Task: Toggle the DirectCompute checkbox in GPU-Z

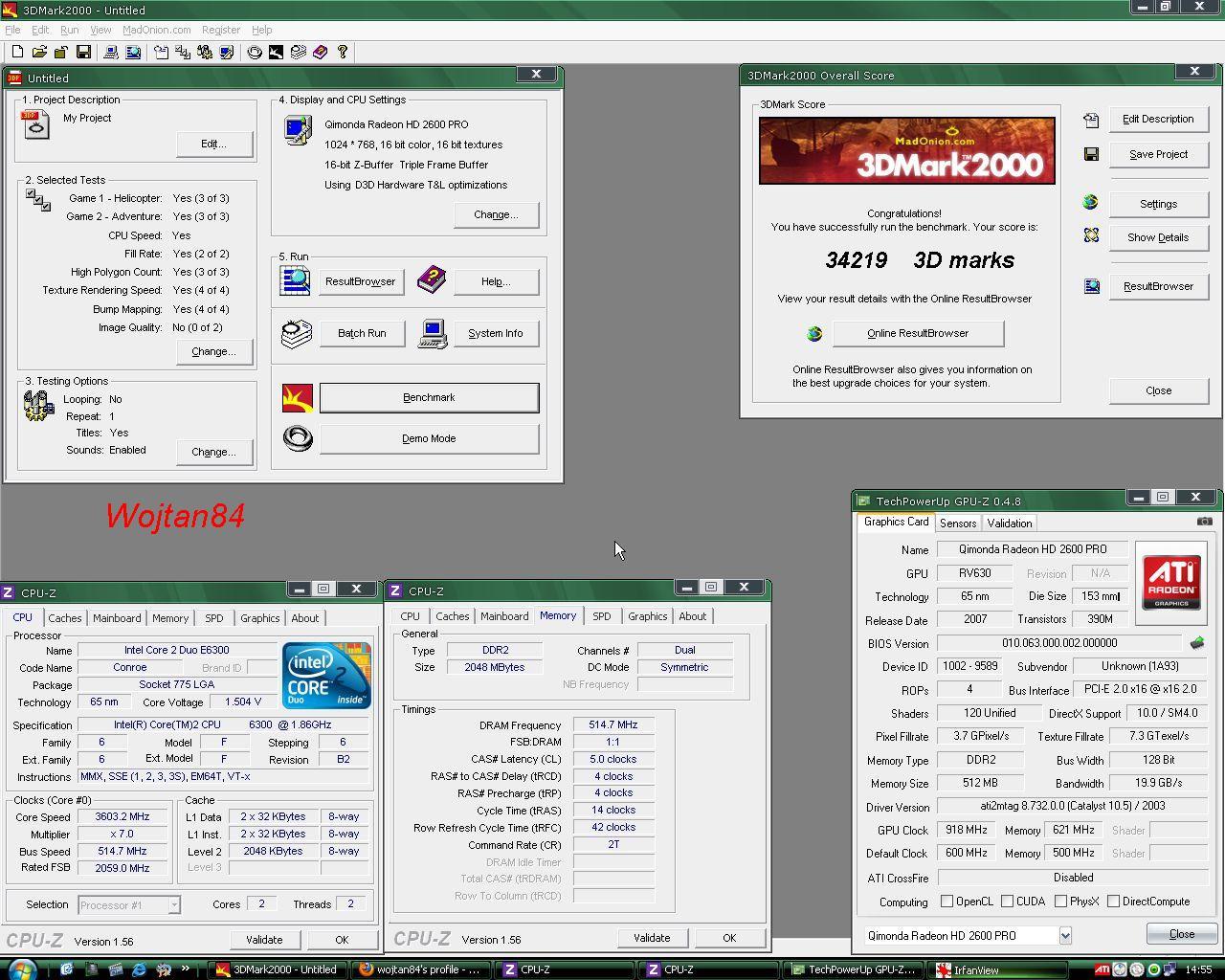Action: pos(1113,902)
